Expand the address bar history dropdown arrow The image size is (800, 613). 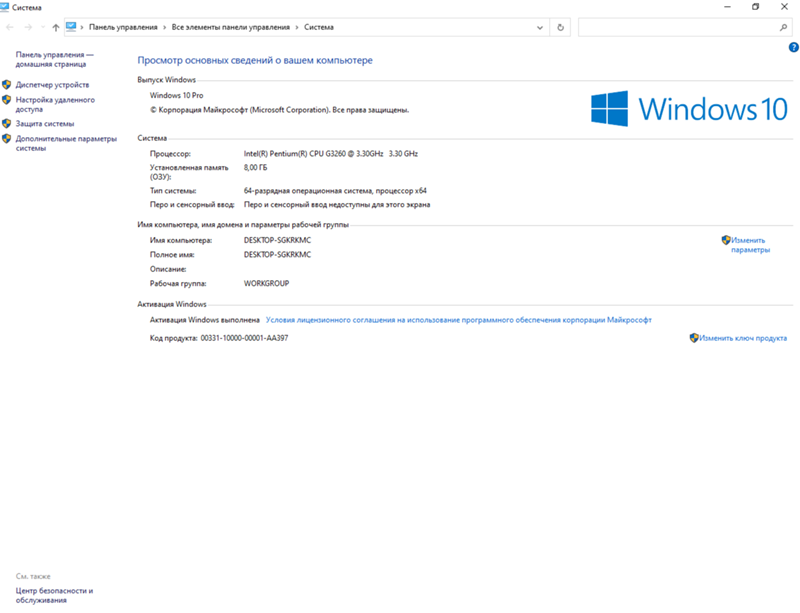point(542,28)
